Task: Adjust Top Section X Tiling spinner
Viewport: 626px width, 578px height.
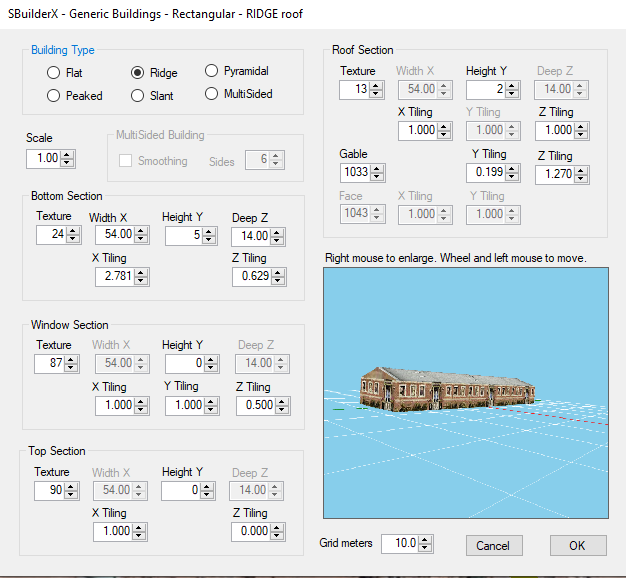Action: [139, 532]
